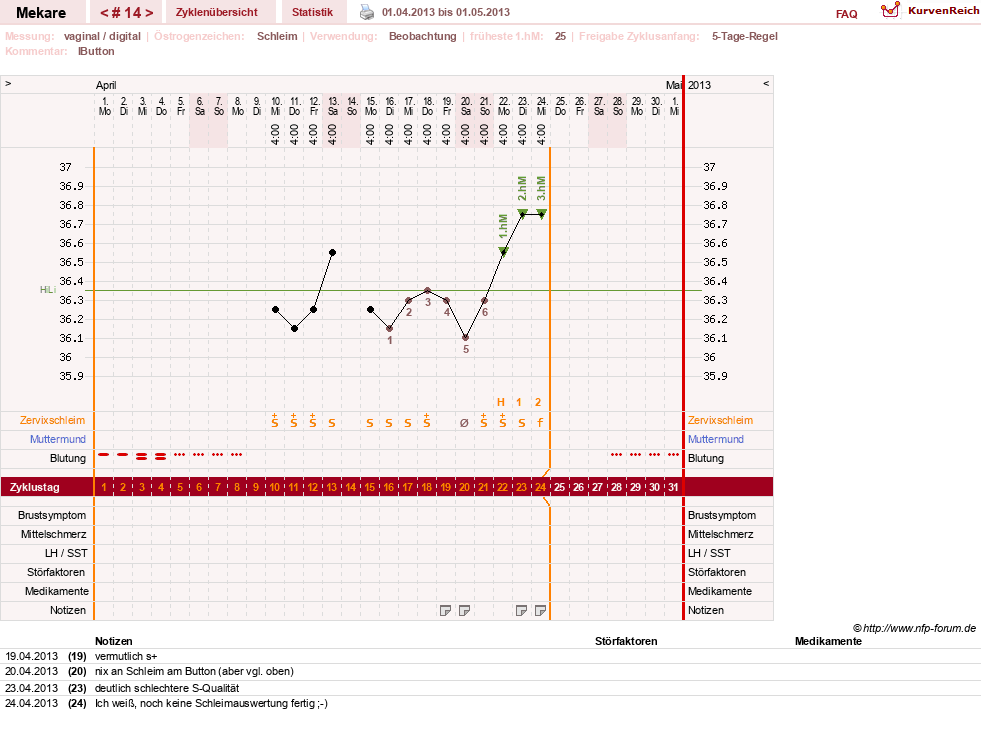Click the 'vaginal / digital' measurement value
Screen dimensions: 981x740
102,36
